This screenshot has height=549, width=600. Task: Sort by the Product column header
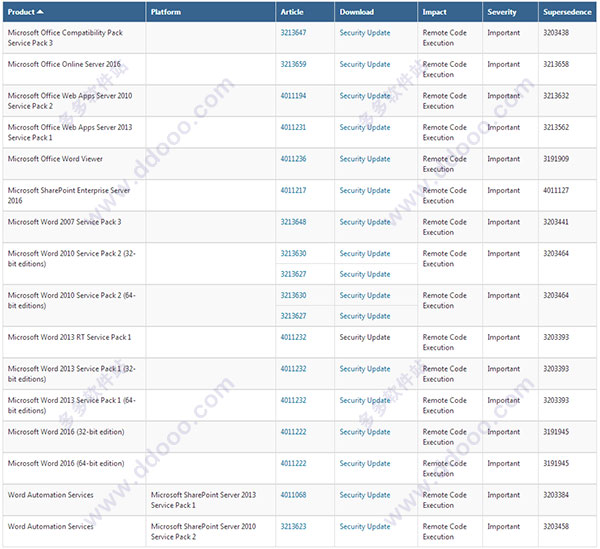21,12
